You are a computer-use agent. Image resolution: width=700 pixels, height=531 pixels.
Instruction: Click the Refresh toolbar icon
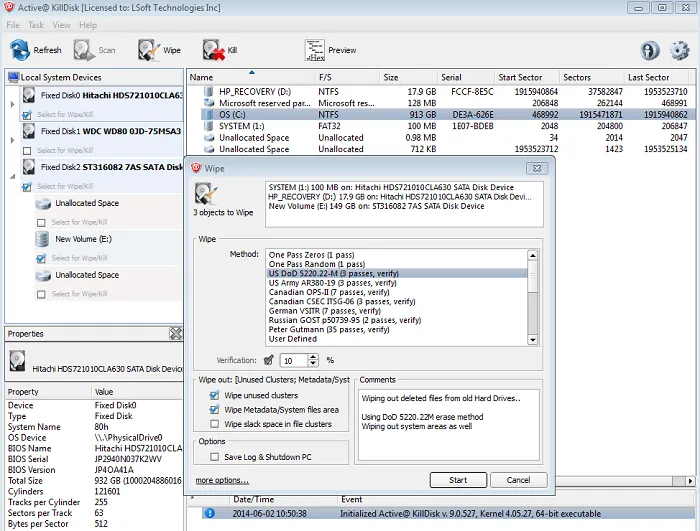(20, 50)
